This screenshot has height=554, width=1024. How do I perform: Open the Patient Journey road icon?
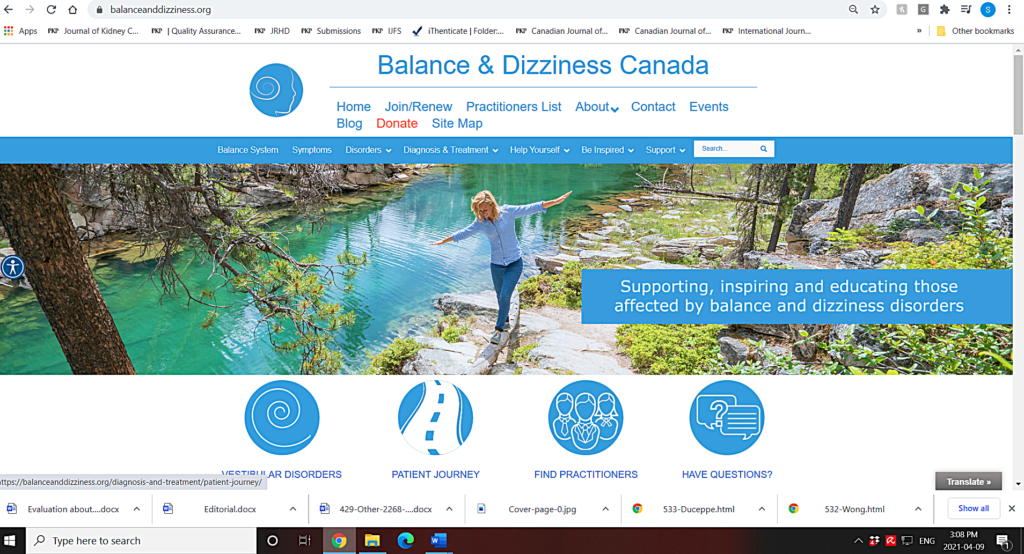click(436, 417)
